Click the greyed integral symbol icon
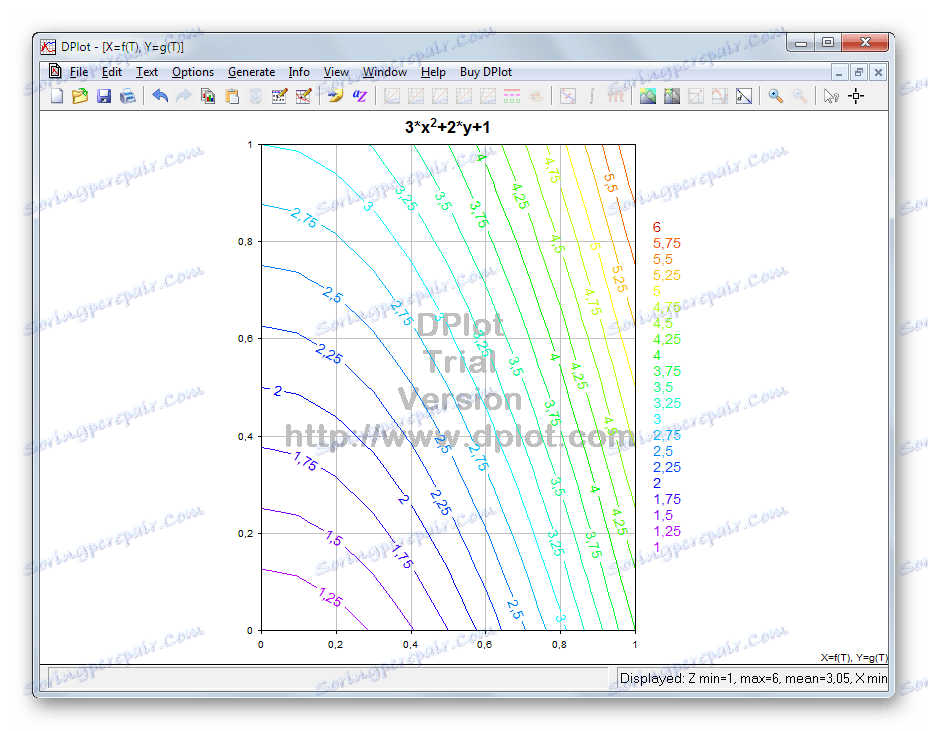The image size is (928, 731). 591,96
